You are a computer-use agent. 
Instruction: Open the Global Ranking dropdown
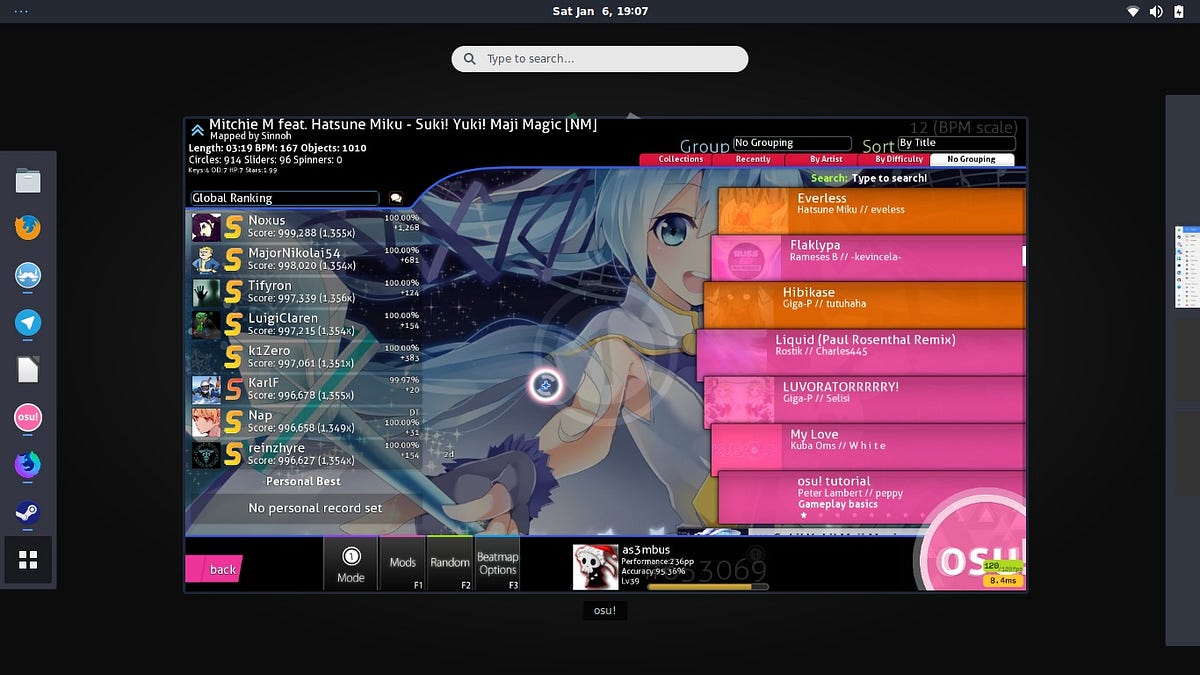pyautogui.click(x=284, y=198)
